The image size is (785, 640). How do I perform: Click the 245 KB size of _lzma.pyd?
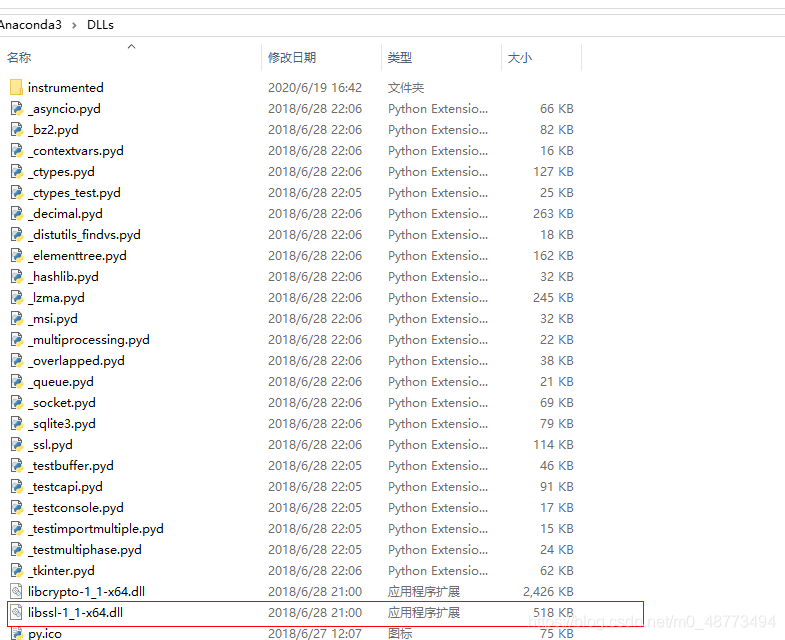tap(553, 298)
